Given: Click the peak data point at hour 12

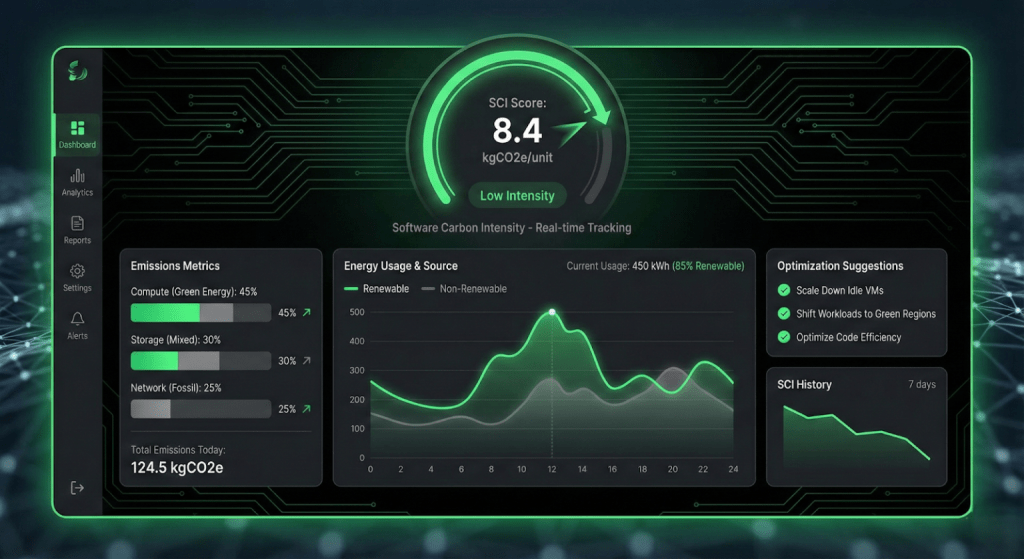Looking at the screenshot, I should coord(552,312).
